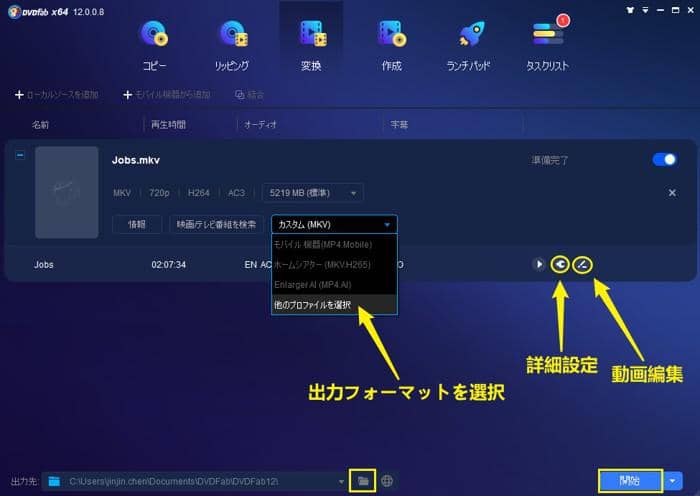This screenshot has height=496, width=700.
Task: Click the Jobs title row name
Action: [44, 265]
